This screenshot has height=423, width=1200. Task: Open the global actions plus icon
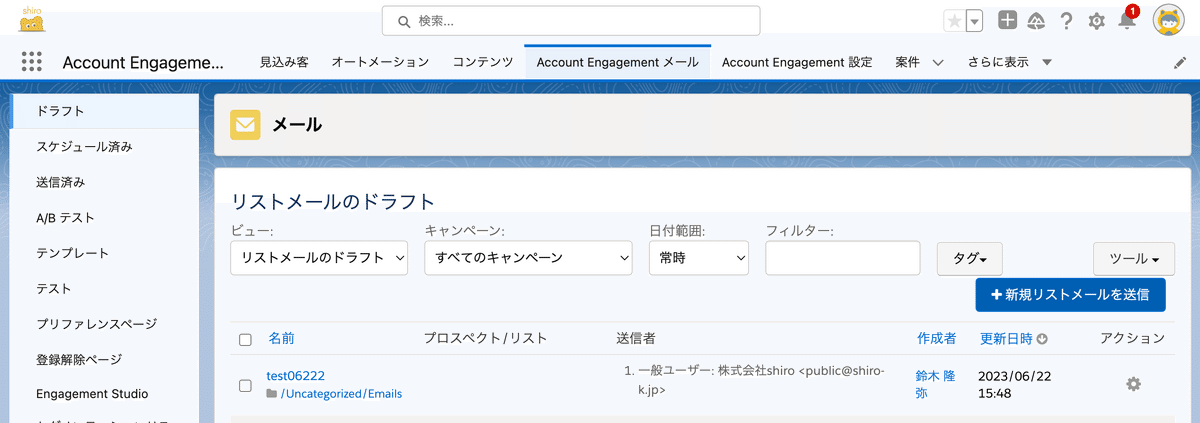(1008, 20)
